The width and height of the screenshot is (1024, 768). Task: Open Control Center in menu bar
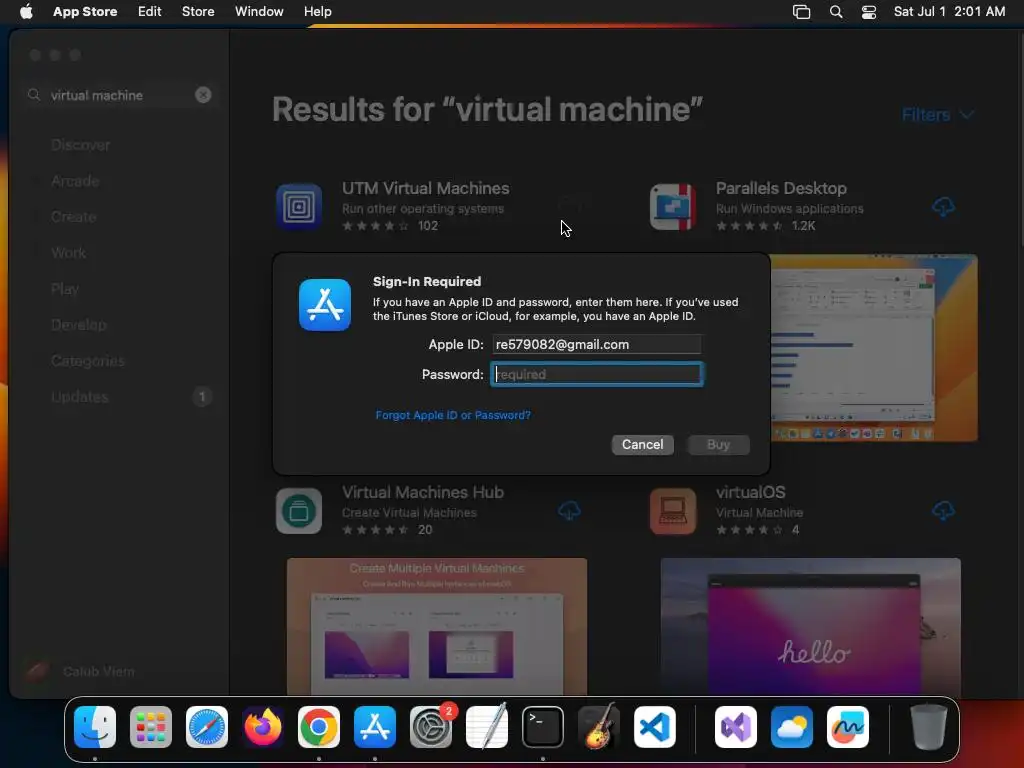click(869, 12)
